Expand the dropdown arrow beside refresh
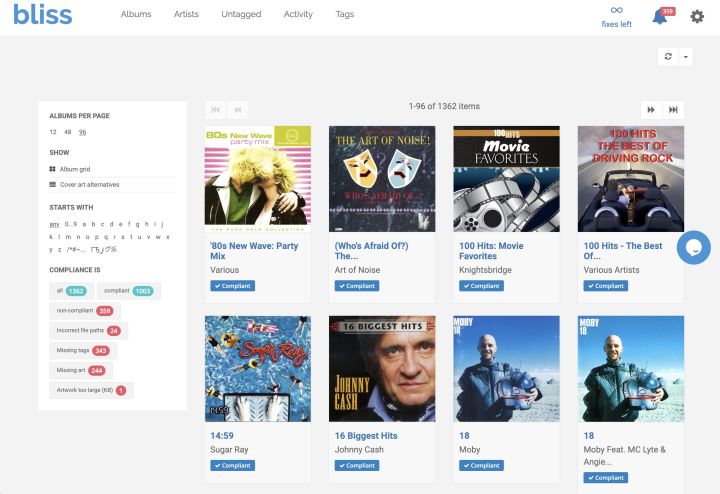720x494 pixels. [686, 56]
